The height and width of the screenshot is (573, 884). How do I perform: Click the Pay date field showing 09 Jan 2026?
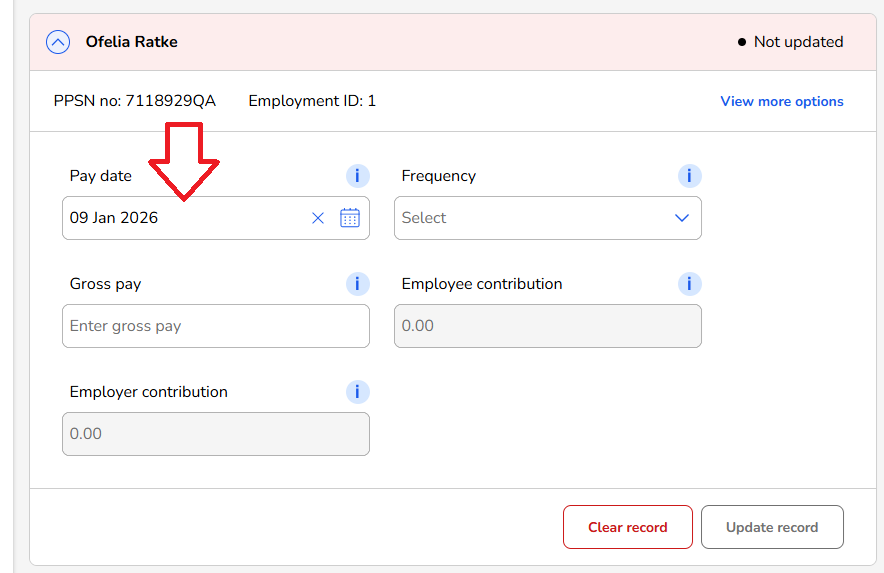tap(180, 218)
